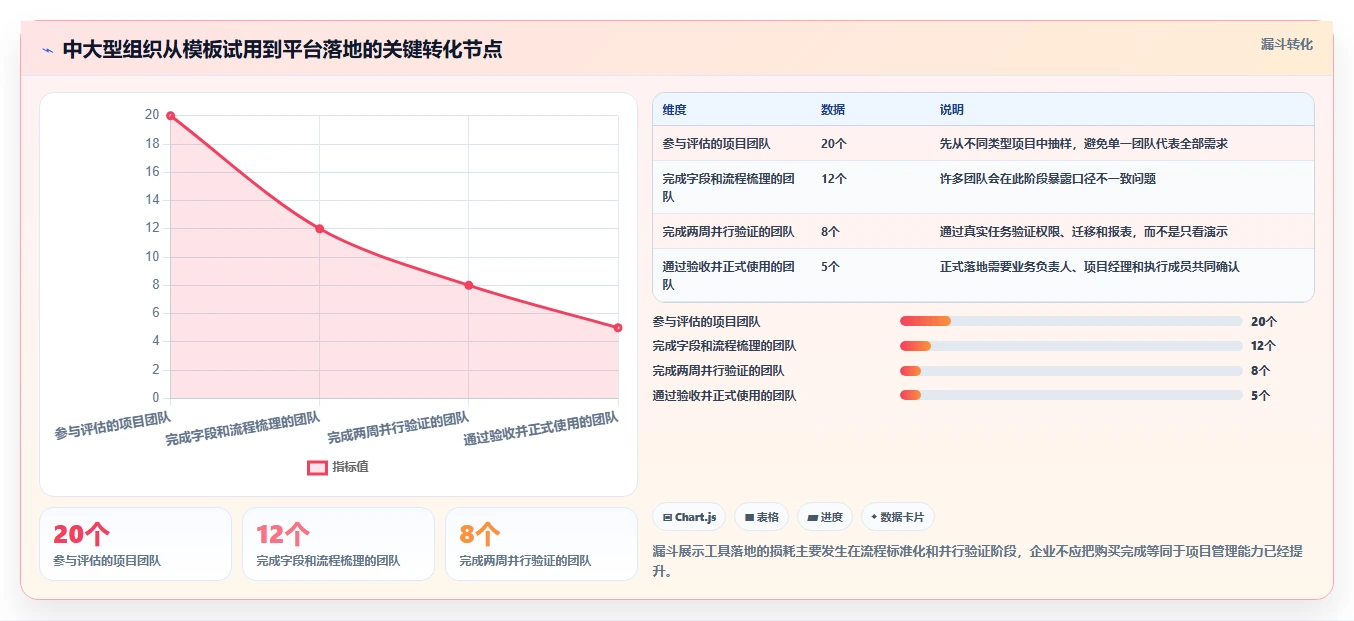Click the x-axis label 通过验收并正式使用的团队
Image resolution: width=1354 pixels, height=621 pixels.
[x=541, y=429]
